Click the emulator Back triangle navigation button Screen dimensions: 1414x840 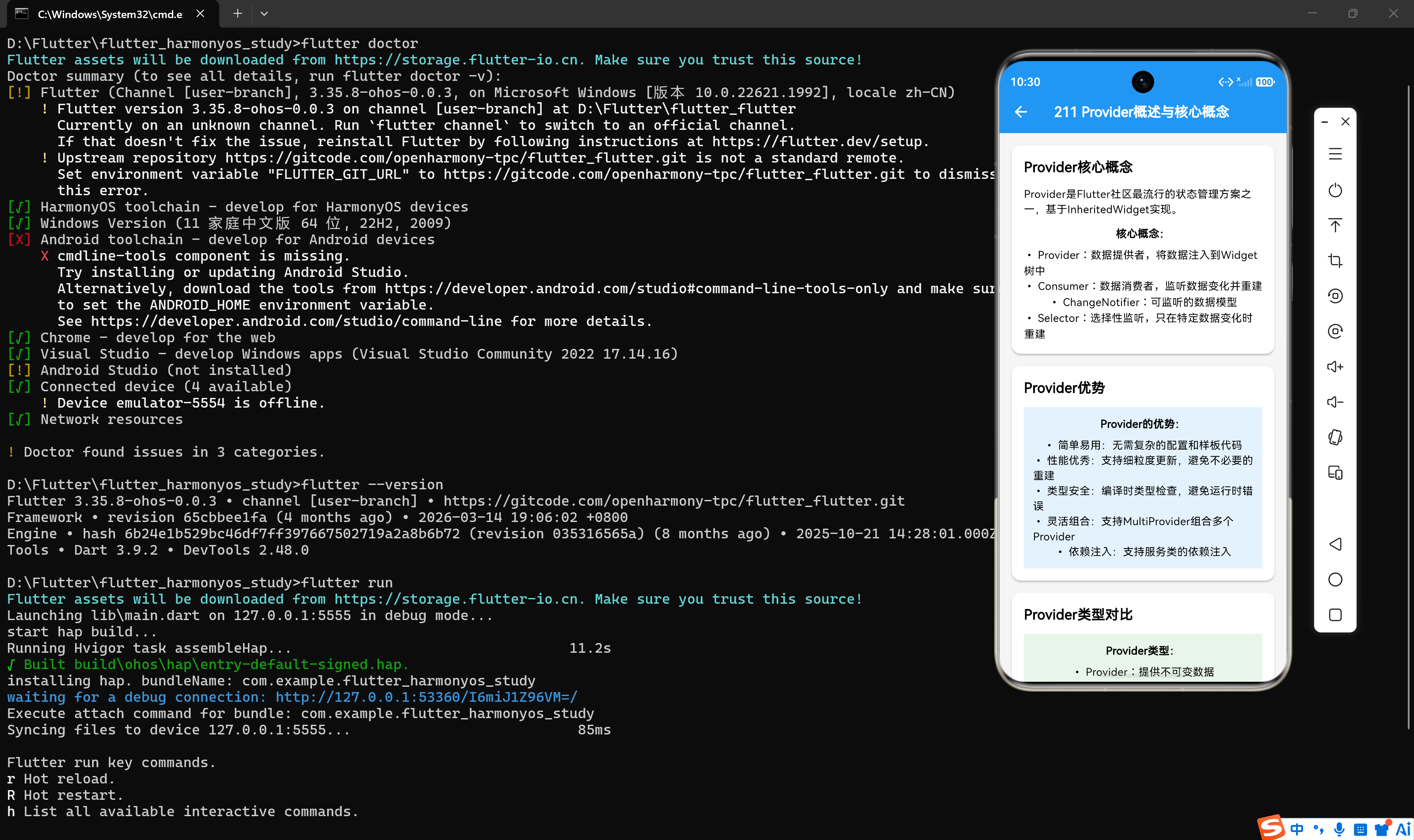tap(1335, 544)
